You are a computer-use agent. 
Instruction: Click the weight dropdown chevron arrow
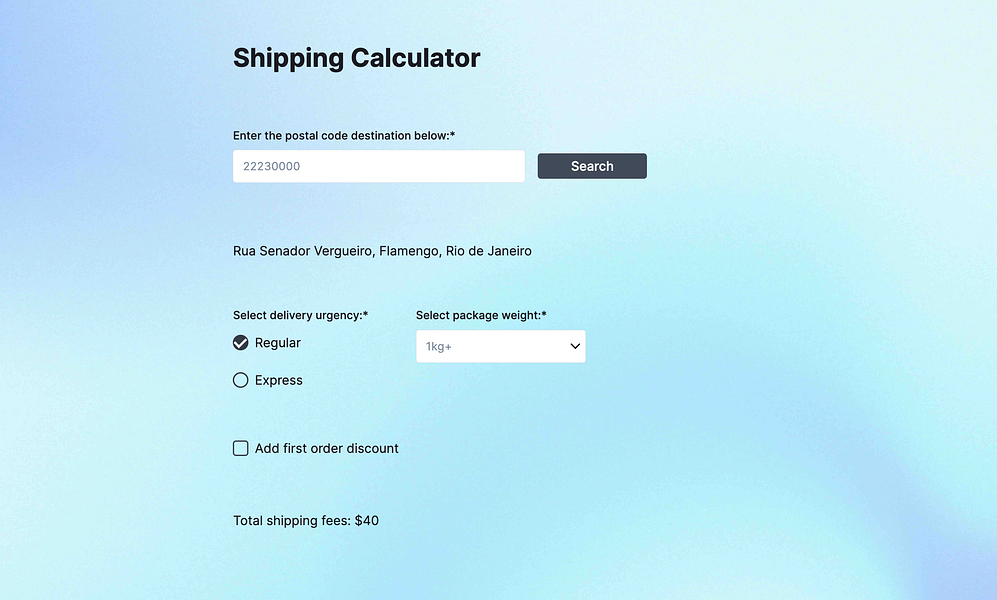click(575, 346)
